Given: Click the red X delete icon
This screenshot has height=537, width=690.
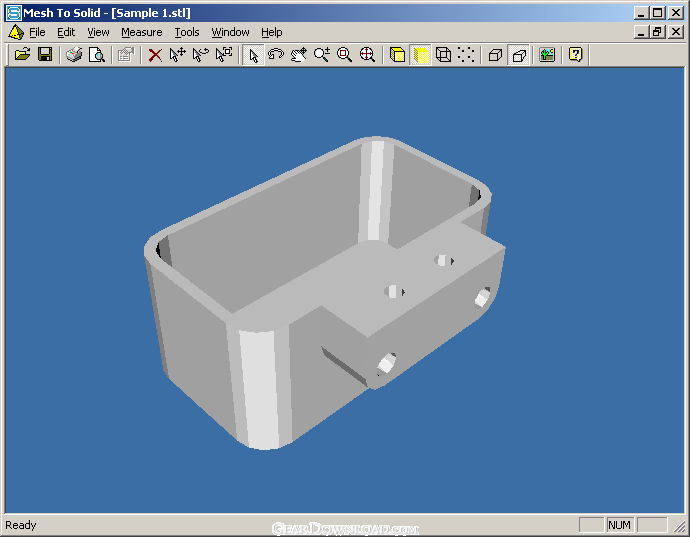Looking at the screenshot, I should tap(155, 55).
